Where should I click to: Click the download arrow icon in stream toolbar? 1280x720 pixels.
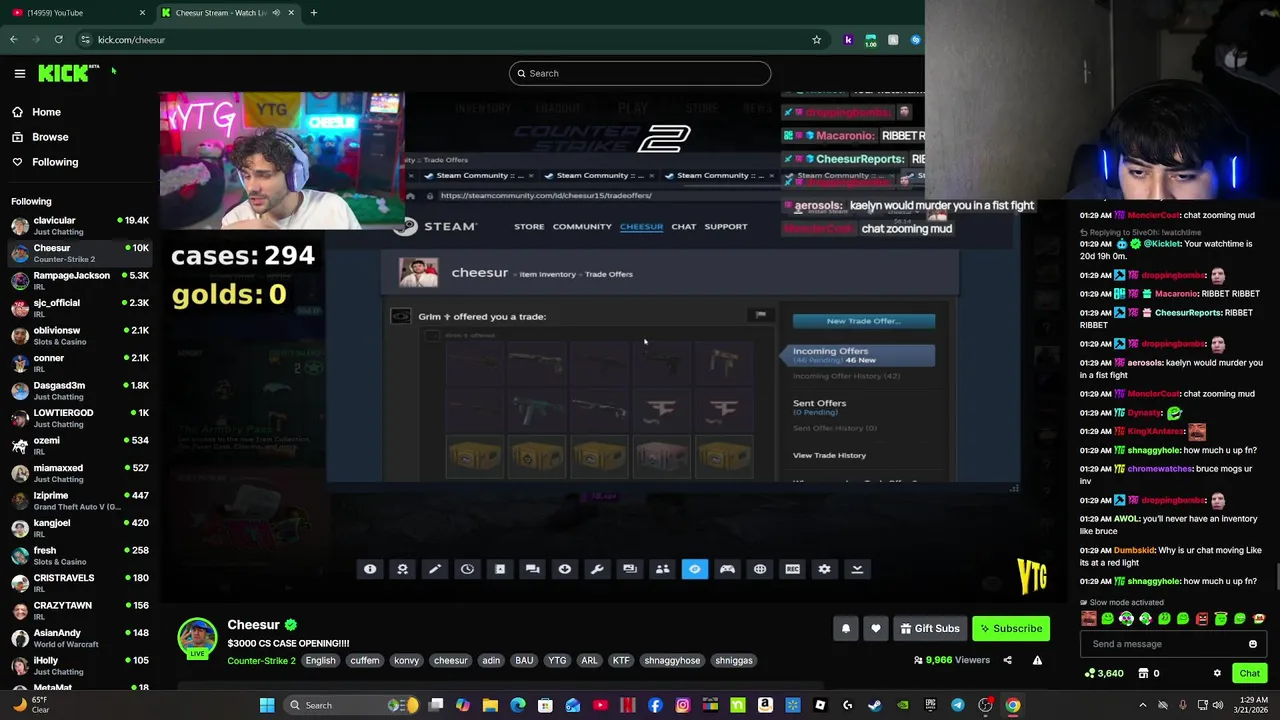[565, 569]
